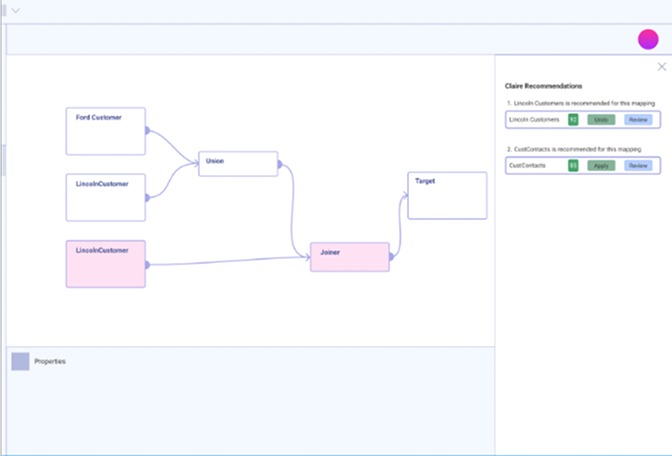Select the Union transformation node
672x456 pixels.
point(238,164)
